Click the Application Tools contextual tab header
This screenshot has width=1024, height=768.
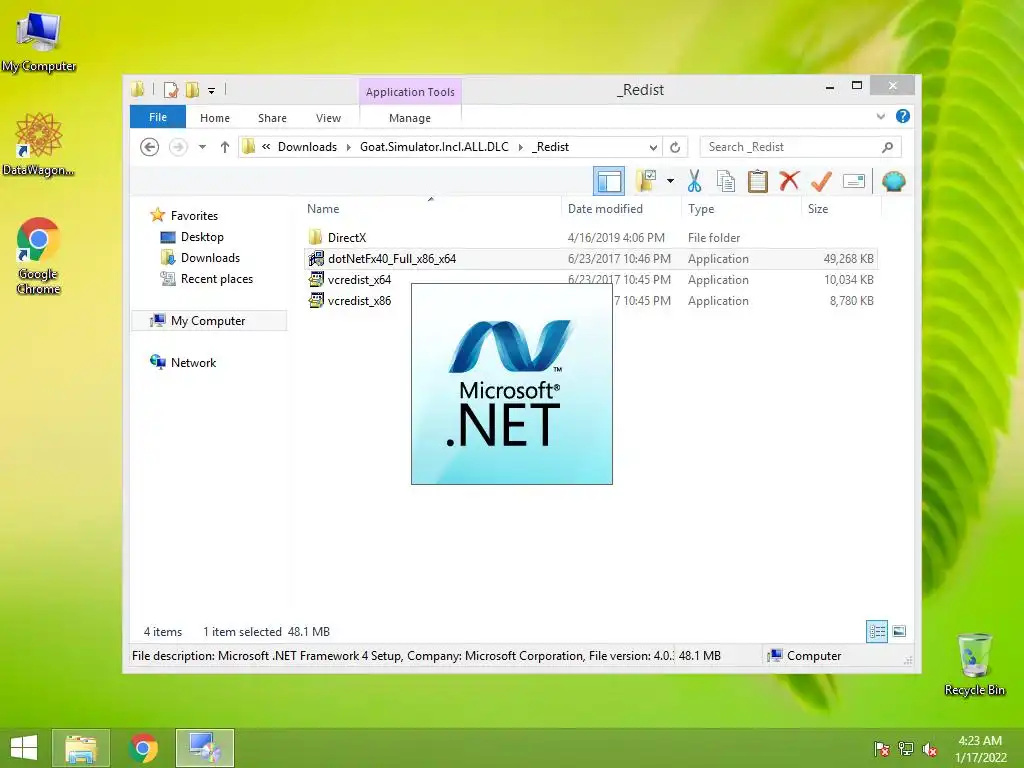click(x=410, y=92)
